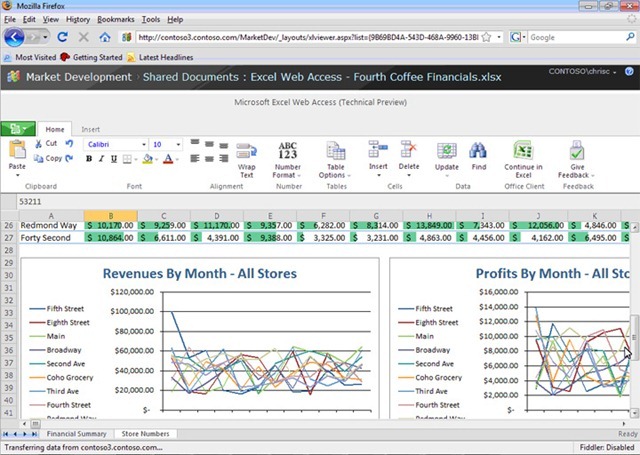This screenshot has height=455, width=640.
Task: Open the font color dropdown arrow
Action: tap(177, 160)
